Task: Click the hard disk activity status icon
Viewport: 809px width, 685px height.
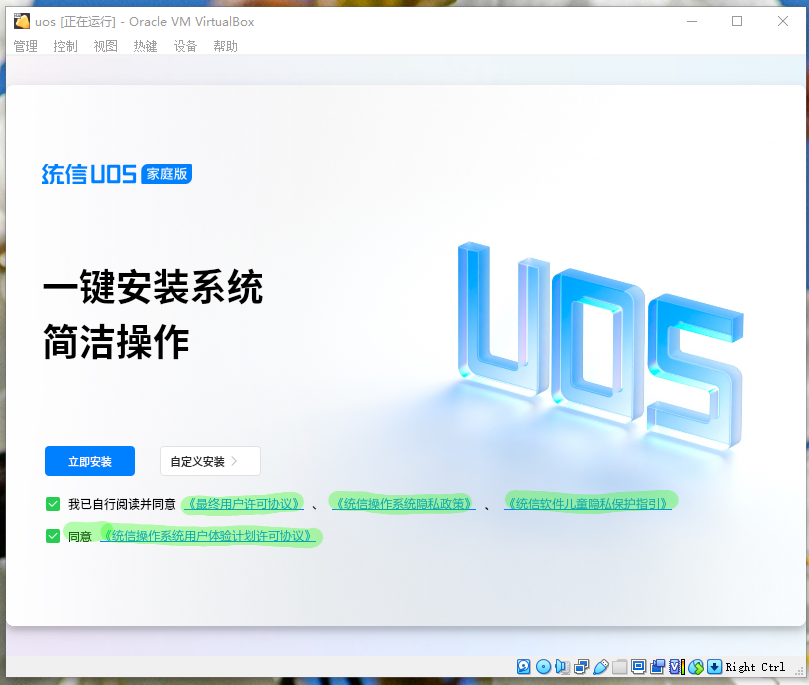Action: [x=523, y=666]
